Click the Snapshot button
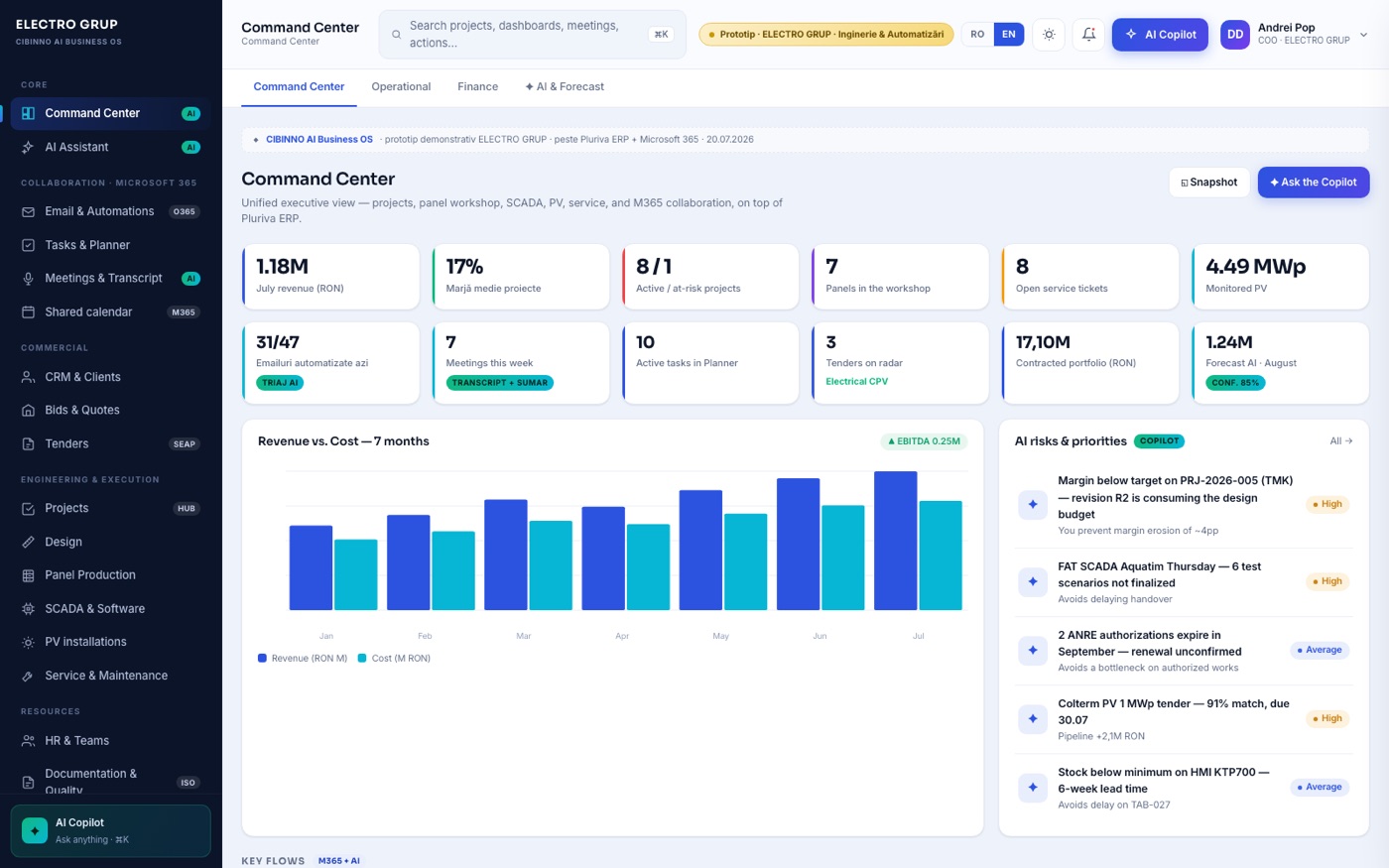 point(1208,183)
